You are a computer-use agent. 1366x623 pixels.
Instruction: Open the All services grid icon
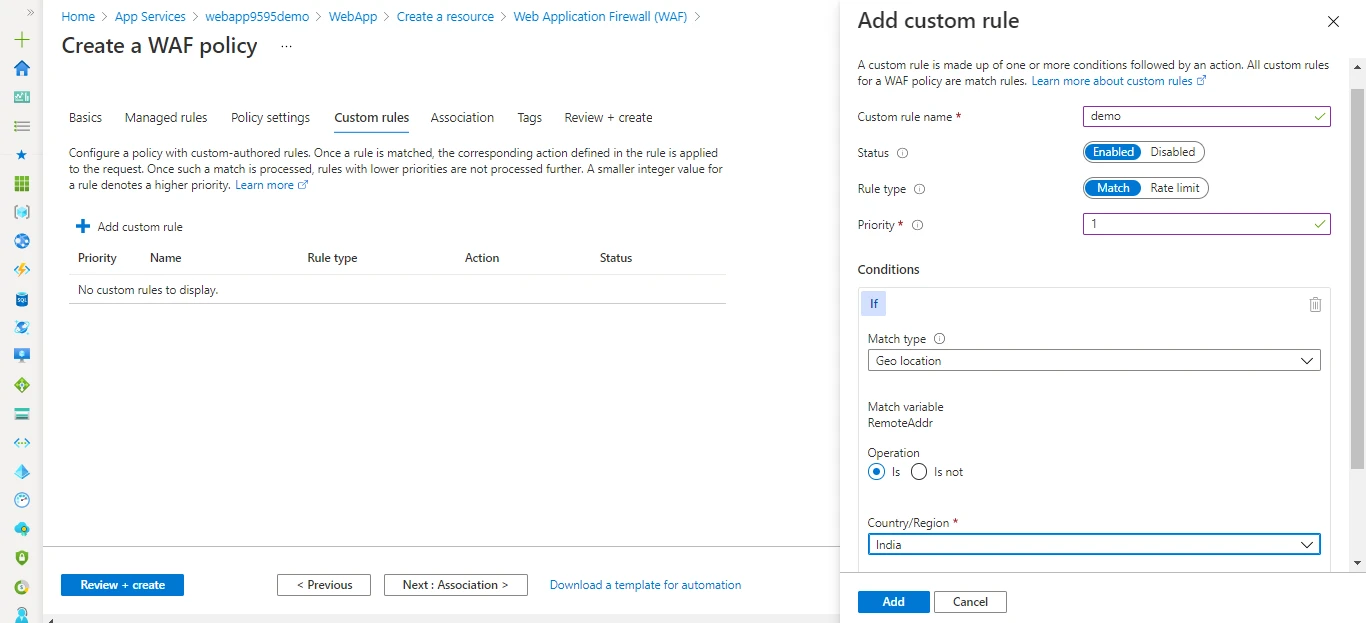pos(21,184)
